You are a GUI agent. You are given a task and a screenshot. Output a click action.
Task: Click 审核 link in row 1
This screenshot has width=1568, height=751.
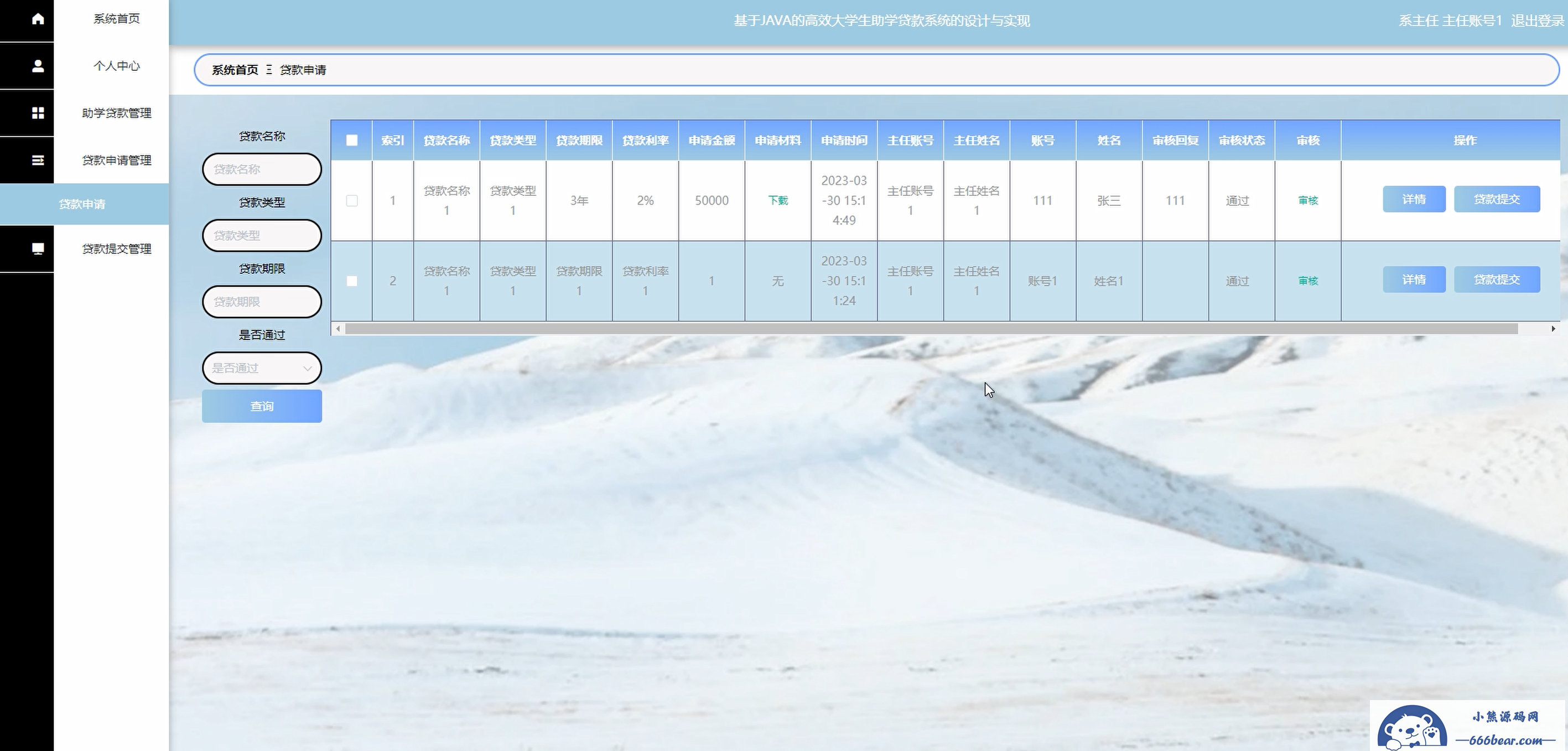(1308, 200)
